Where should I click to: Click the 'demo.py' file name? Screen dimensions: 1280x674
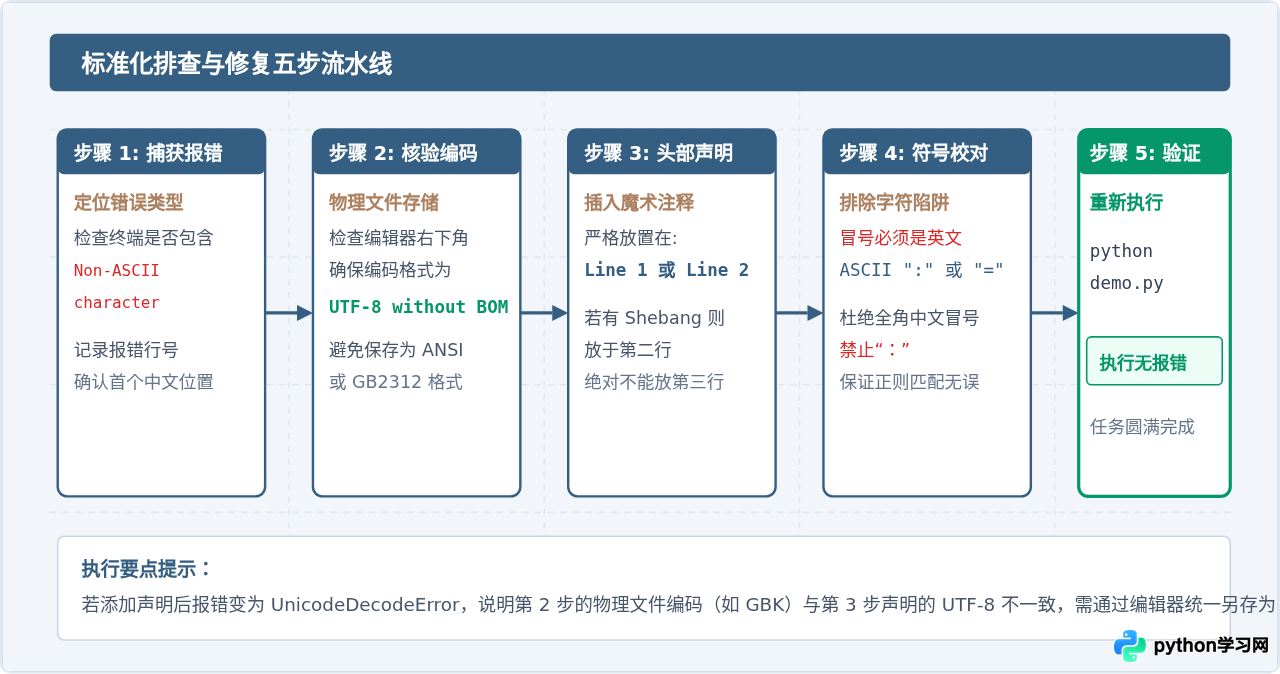[x=1127, y=283]
